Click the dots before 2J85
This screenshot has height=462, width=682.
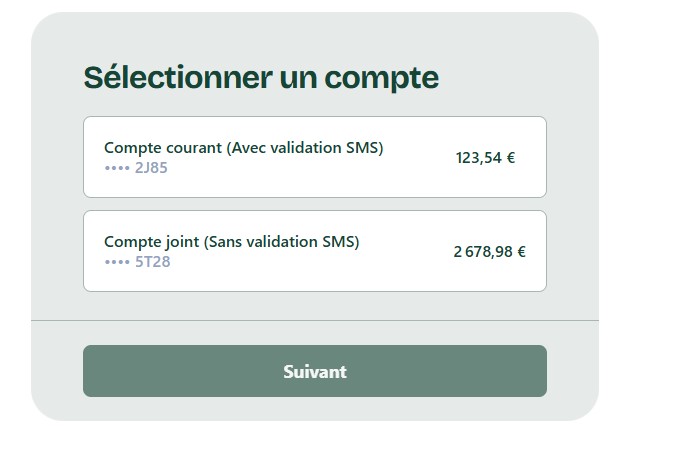[117, 168]
